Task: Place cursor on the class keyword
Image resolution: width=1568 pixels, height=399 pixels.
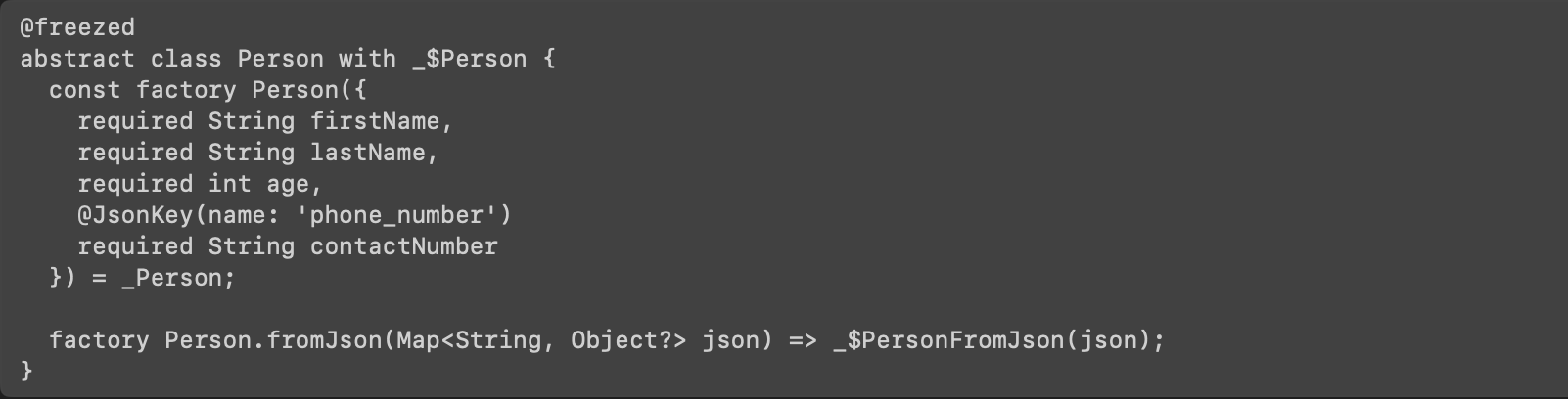Action: [186, 59]
